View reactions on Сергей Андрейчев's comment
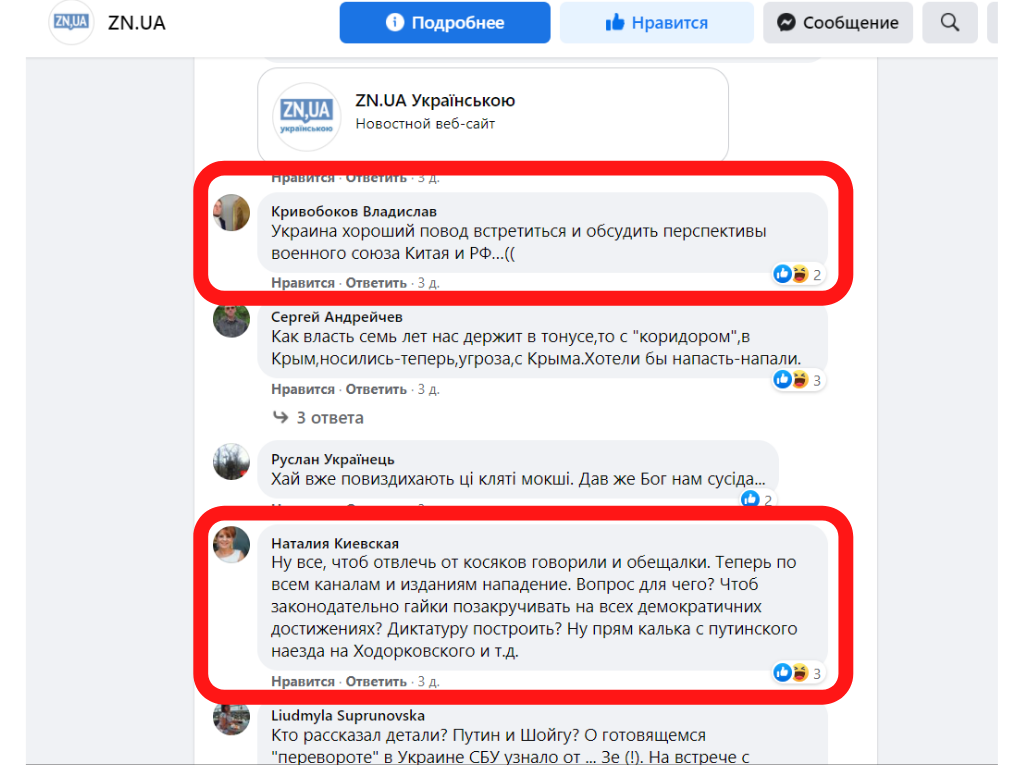 (x=797, y=380)
